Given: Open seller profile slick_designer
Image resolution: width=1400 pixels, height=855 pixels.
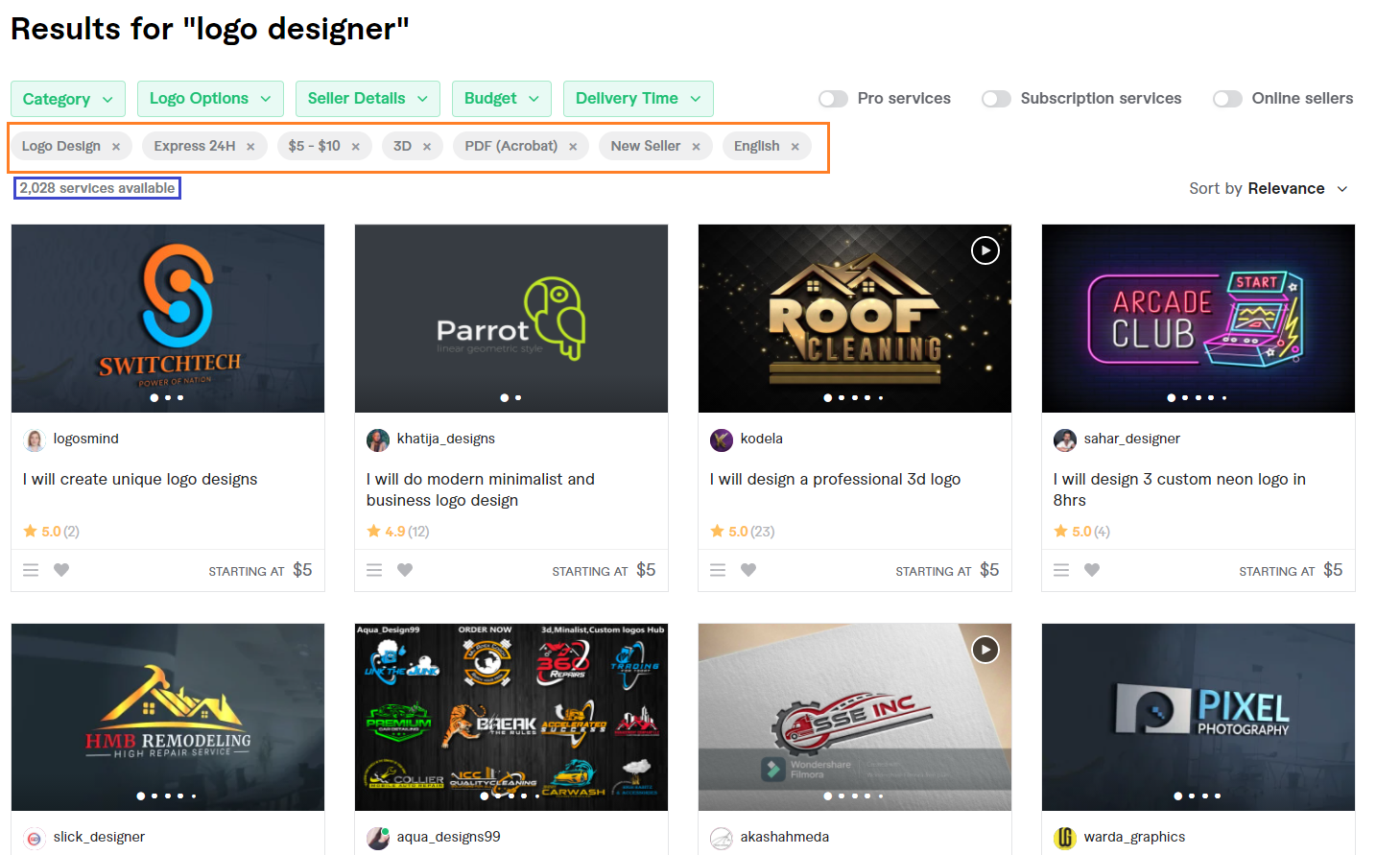Looking at the screenshot, I should coord(100,837).
